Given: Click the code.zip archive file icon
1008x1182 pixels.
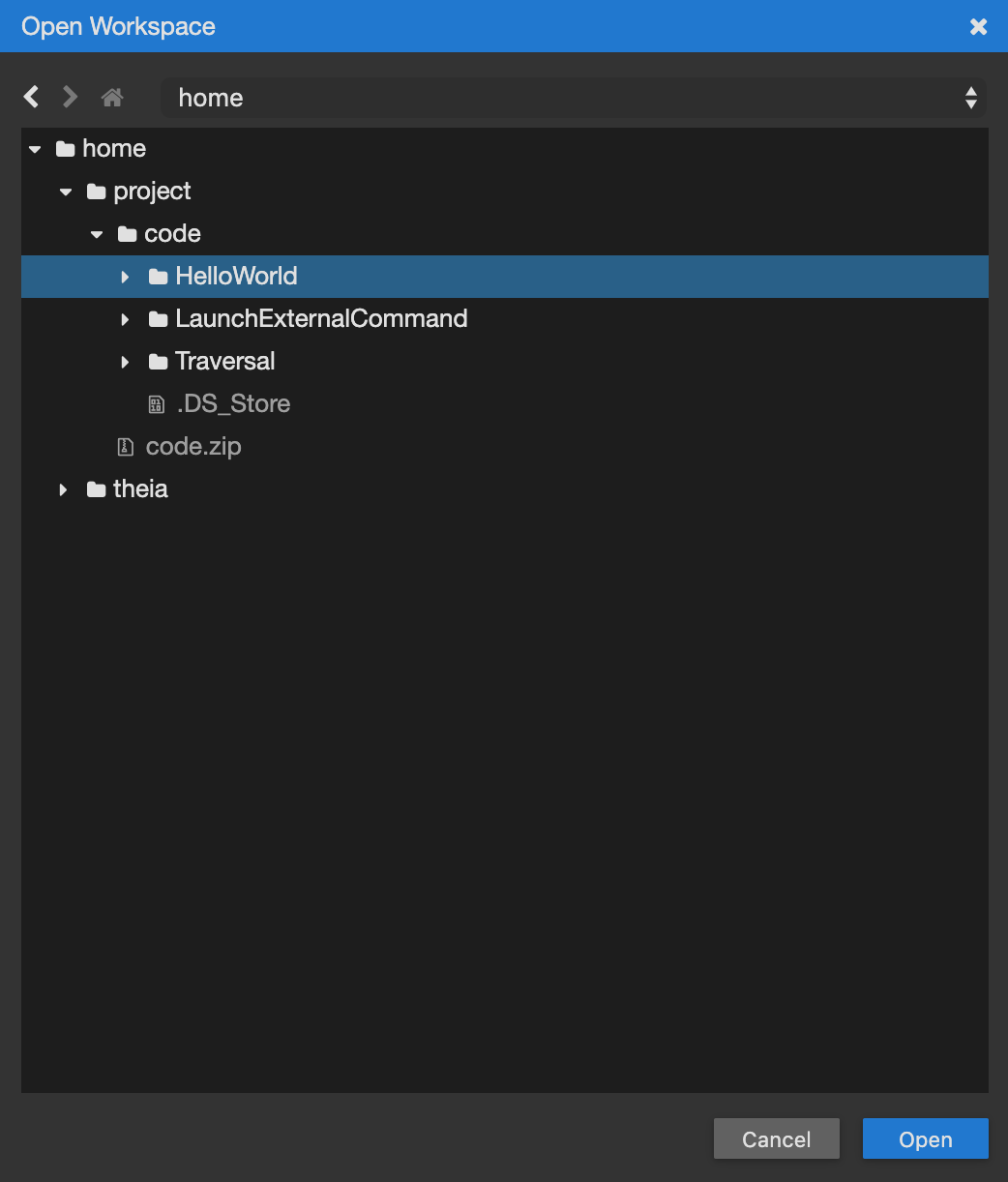Looking at the screenshot, I should 126,447.
